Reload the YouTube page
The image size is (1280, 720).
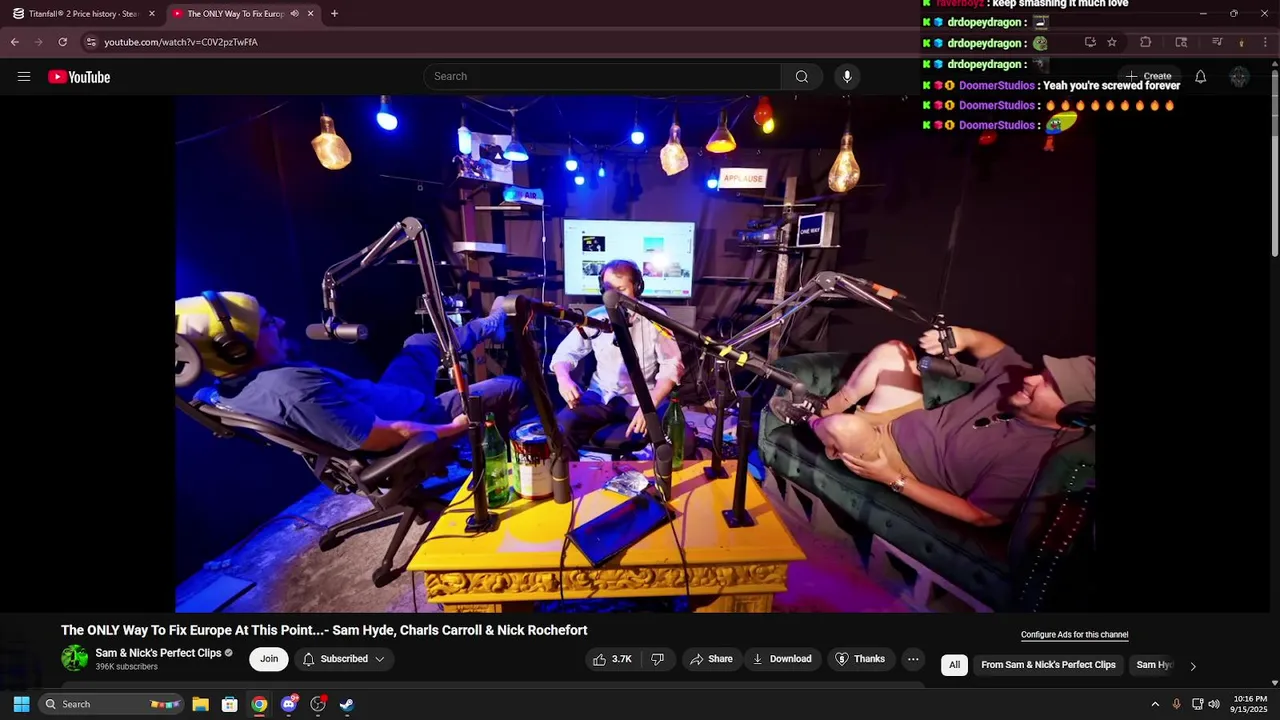pos(63,42)
